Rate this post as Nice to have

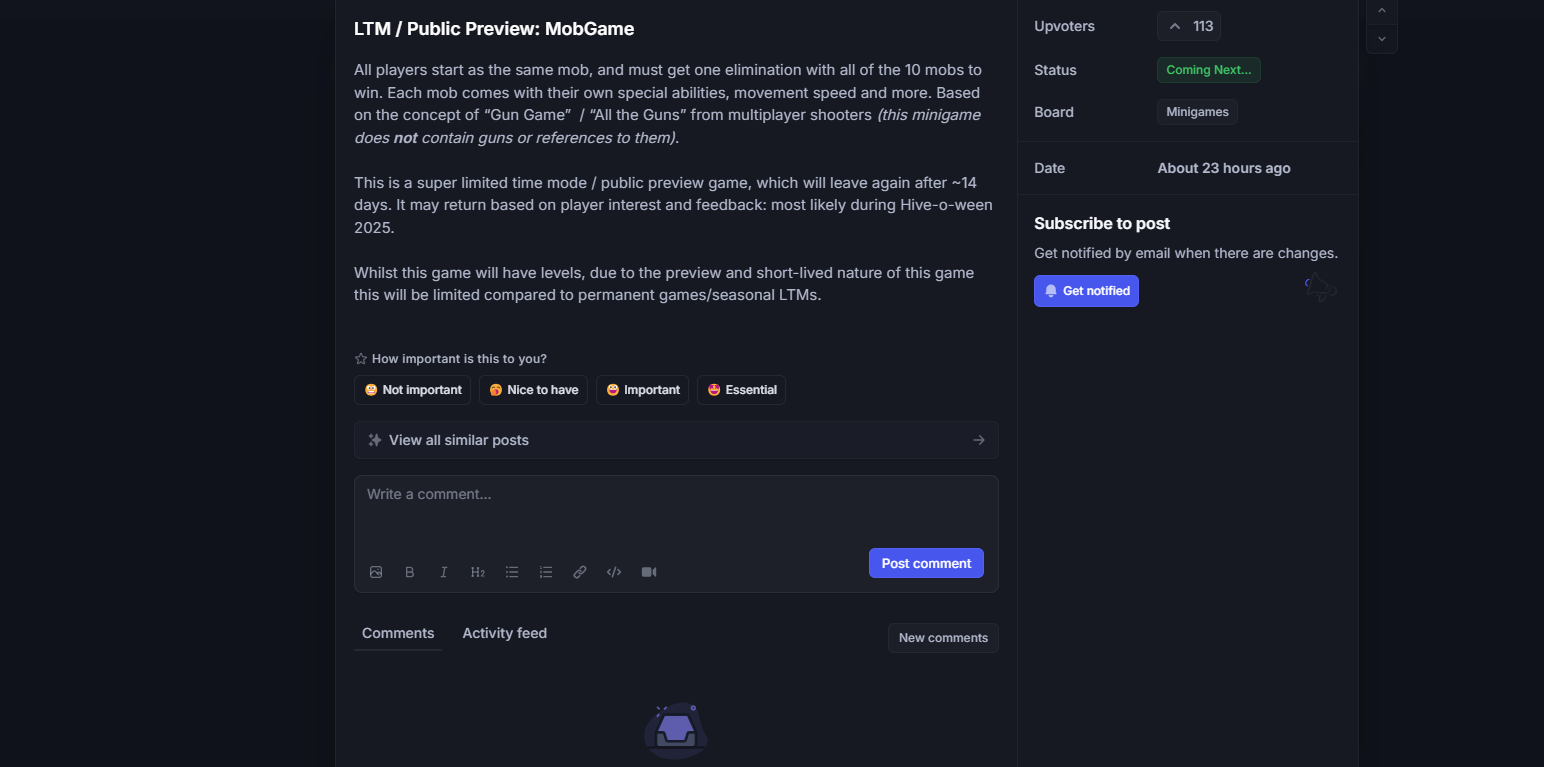click(533, 390)
